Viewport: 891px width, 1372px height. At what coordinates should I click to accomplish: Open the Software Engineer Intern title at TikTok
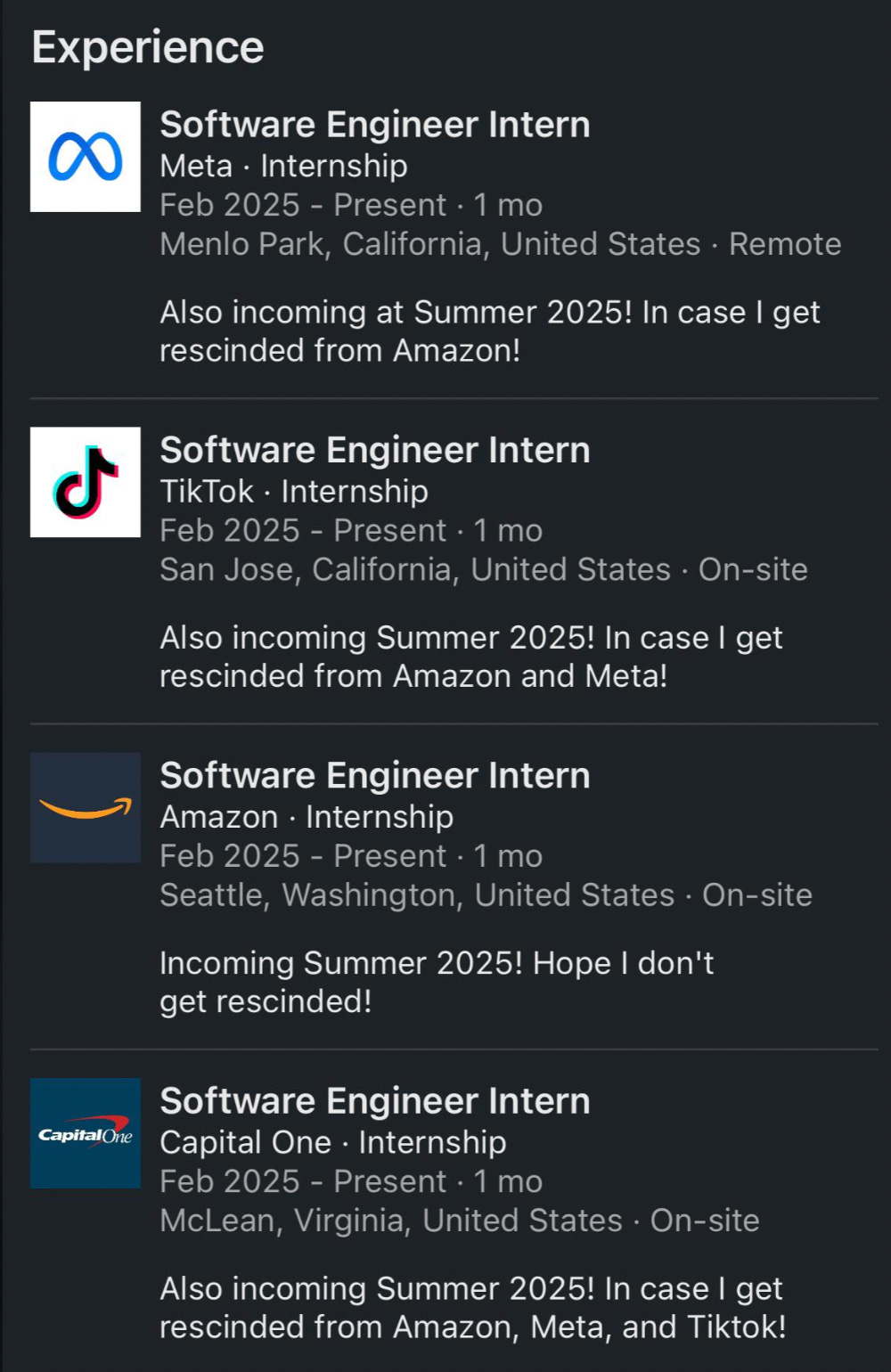click(374, 450)
